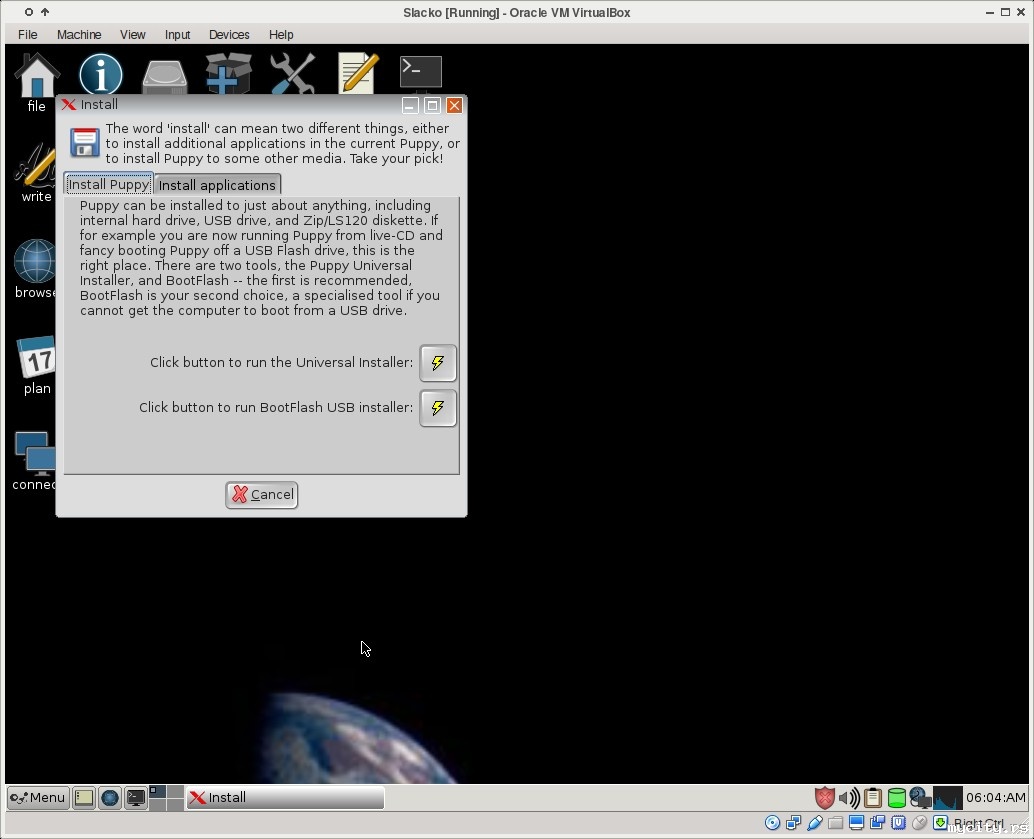Open the volume speaker tray icon
The width and height of the screenshot is (1034, 839).
click(849, 798)
